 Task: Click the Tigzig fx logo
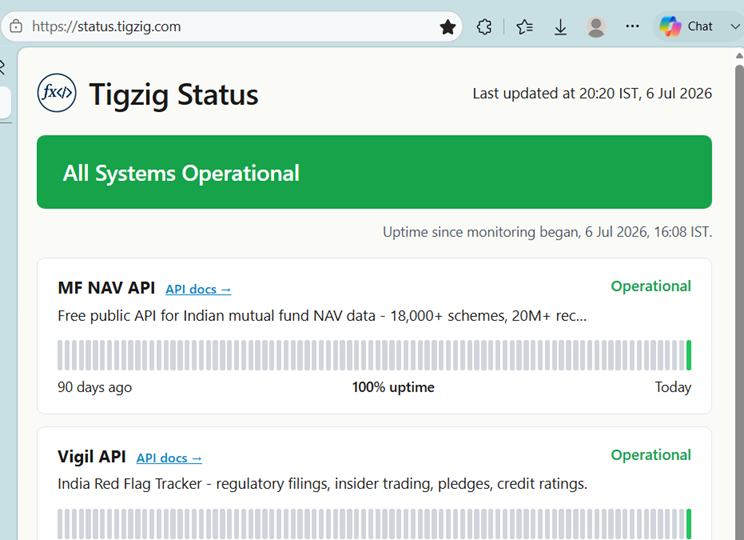point(56,93)
